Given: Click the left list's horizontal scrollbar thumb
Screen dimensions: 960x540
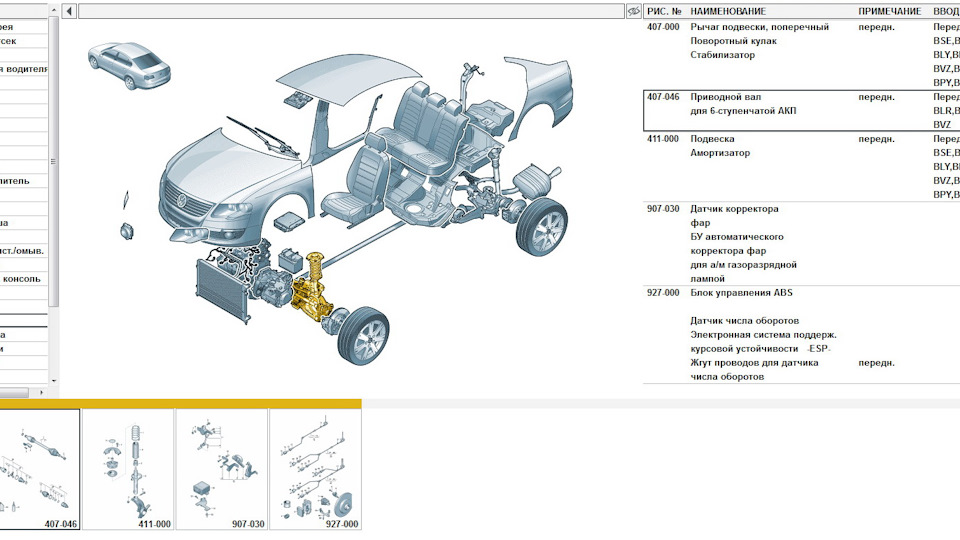Looking at the screenshot, I should pyautogui.click(x=13, y=392).
